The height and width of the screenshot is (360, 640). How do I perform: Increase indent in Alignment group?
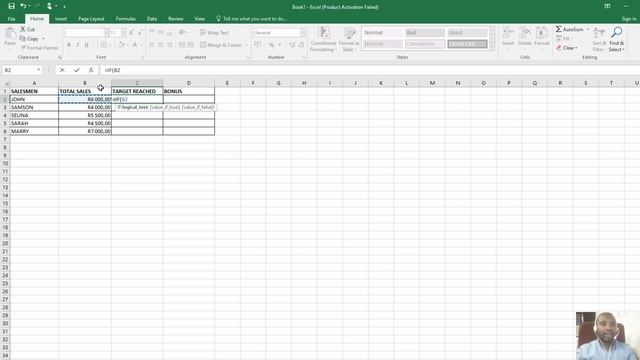(x=191, y=44)
